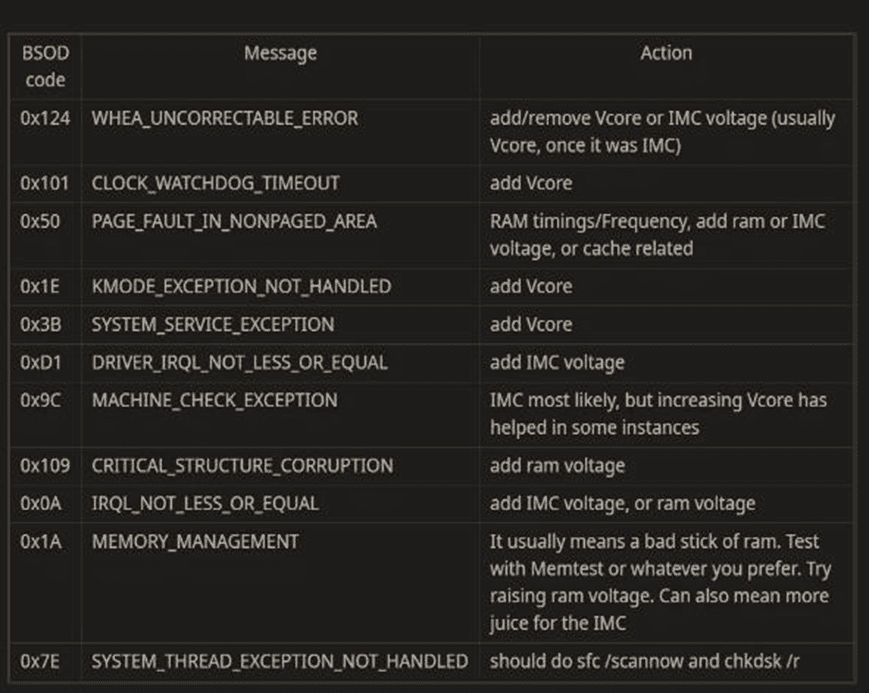Select the CLOCK_WATCHDOG_TIMEOUT message

pyautogui.click(x=216, y=184)
